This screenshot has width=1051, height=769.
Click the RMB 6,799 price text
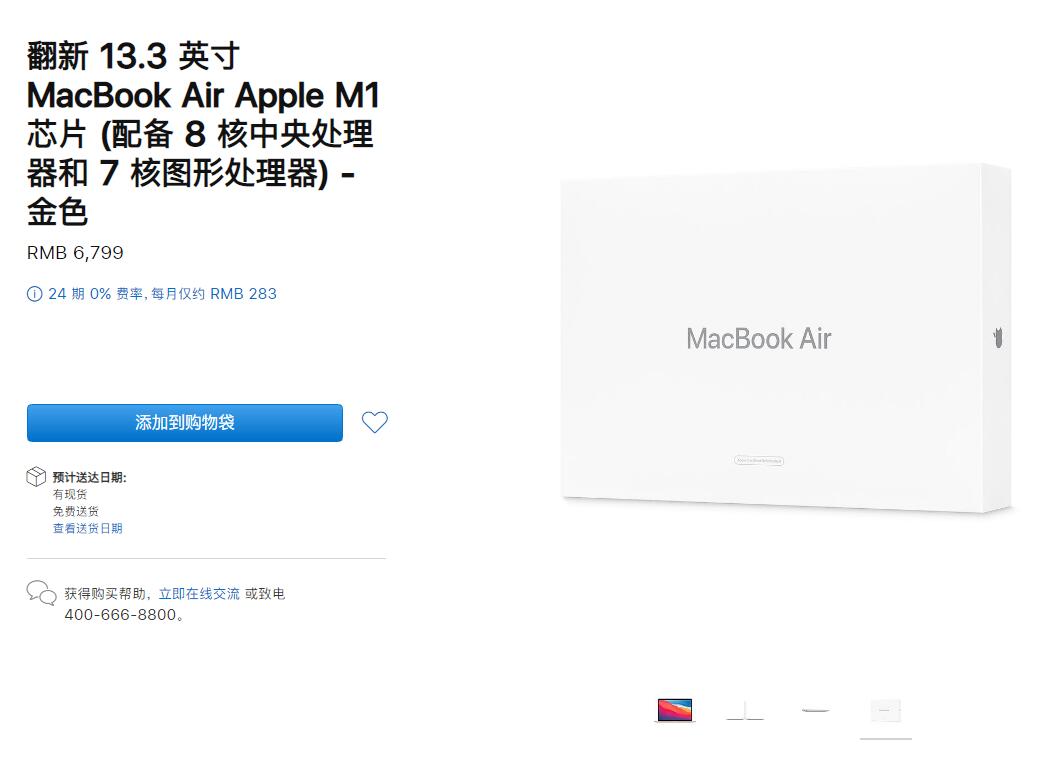click(x=75, y=253)
